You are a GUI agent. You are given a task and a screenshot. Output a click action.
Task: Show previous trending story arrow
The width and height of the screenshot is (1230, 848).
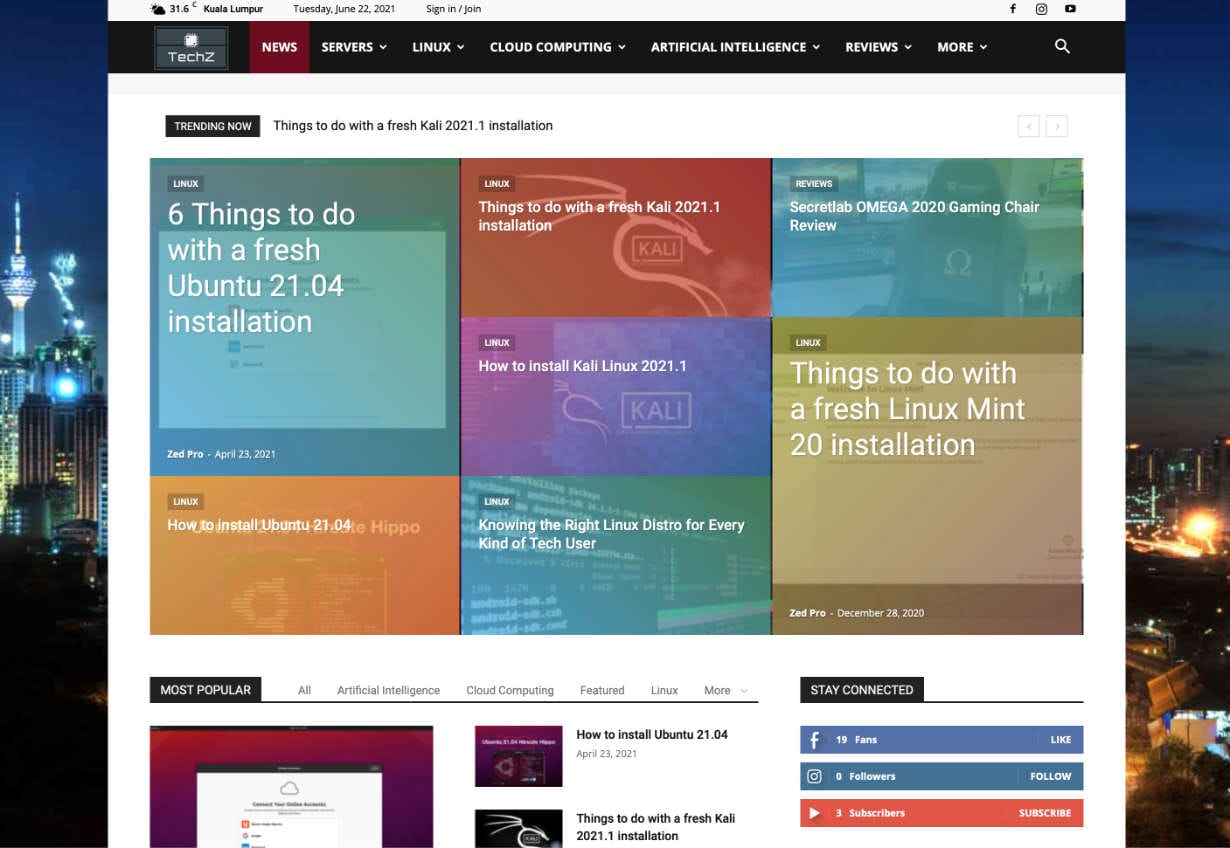click(1029, 126)
